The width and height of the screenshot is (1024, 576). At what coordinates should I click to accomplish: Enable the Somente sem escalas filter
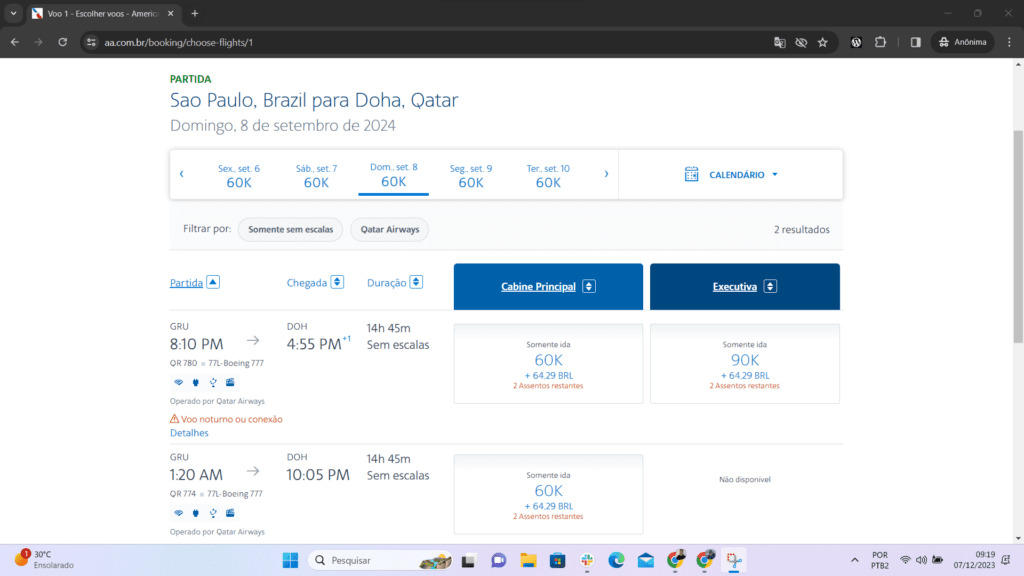click(290, 229)
